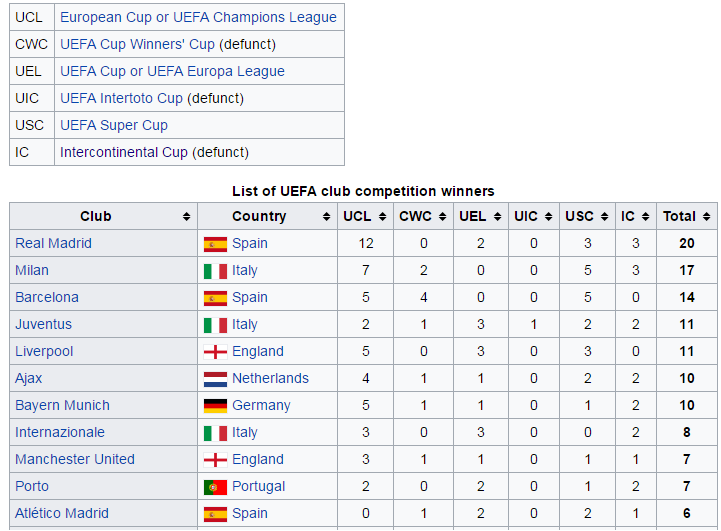
Task: Open European Cup or UEFA Champions League link
Action: tap(198, 17)
